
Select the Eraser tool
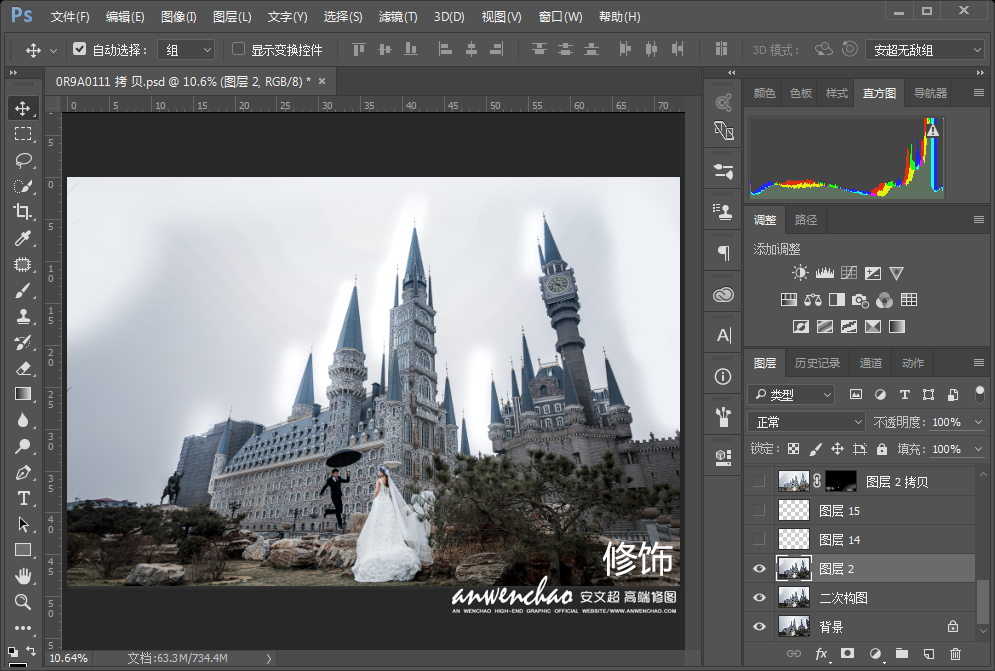tap(23, 368)
